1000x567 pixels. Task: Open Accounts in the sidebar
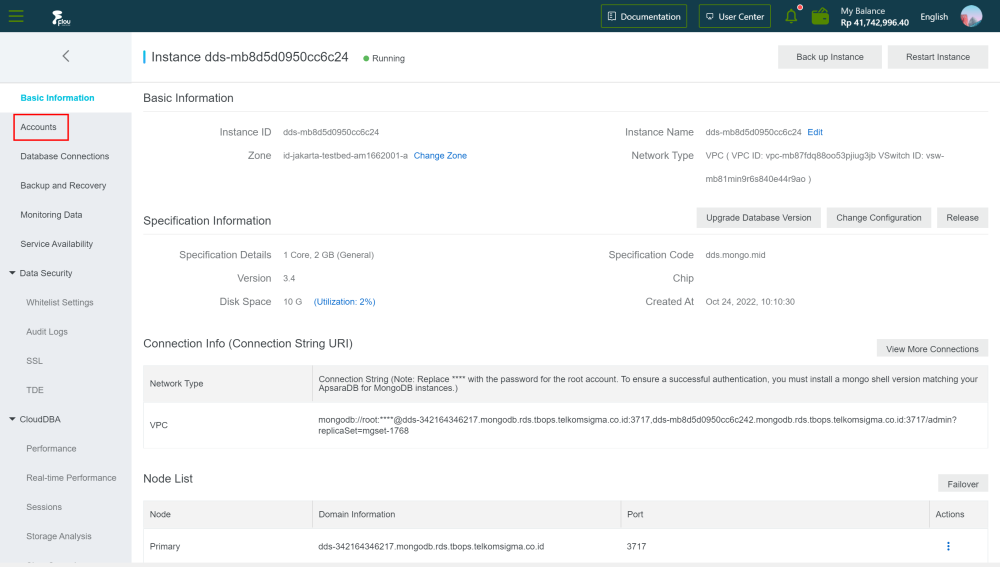(x=38, y=127)
